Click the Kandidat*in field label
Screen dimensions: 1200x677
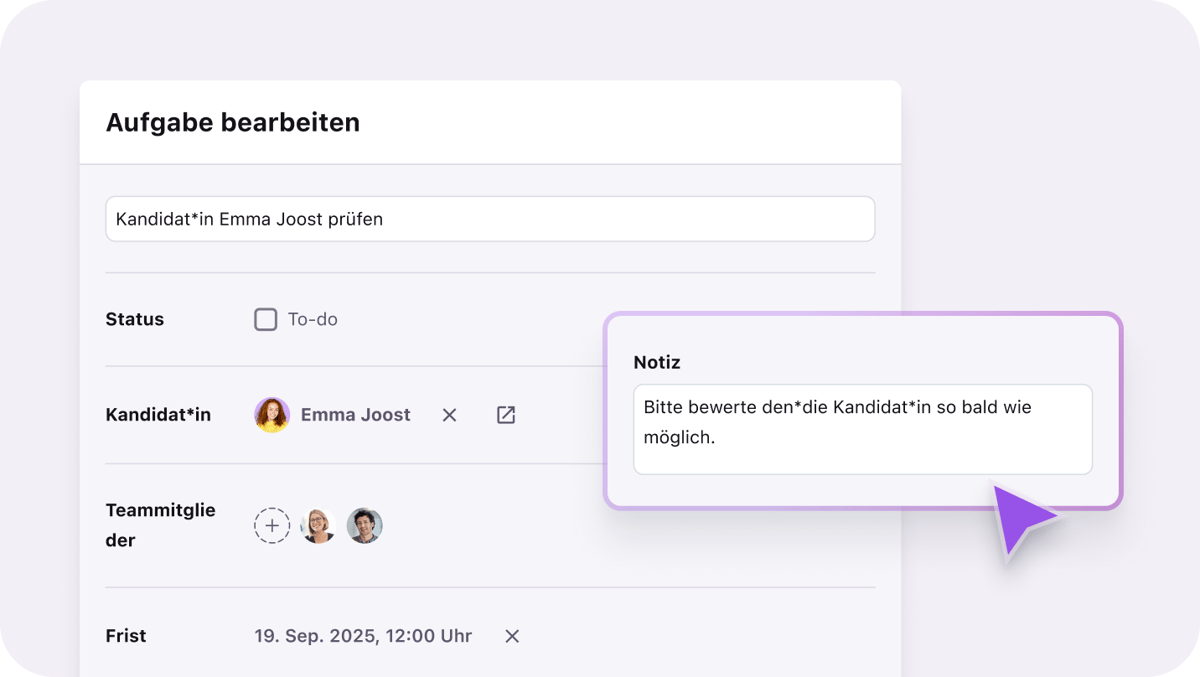158,415
